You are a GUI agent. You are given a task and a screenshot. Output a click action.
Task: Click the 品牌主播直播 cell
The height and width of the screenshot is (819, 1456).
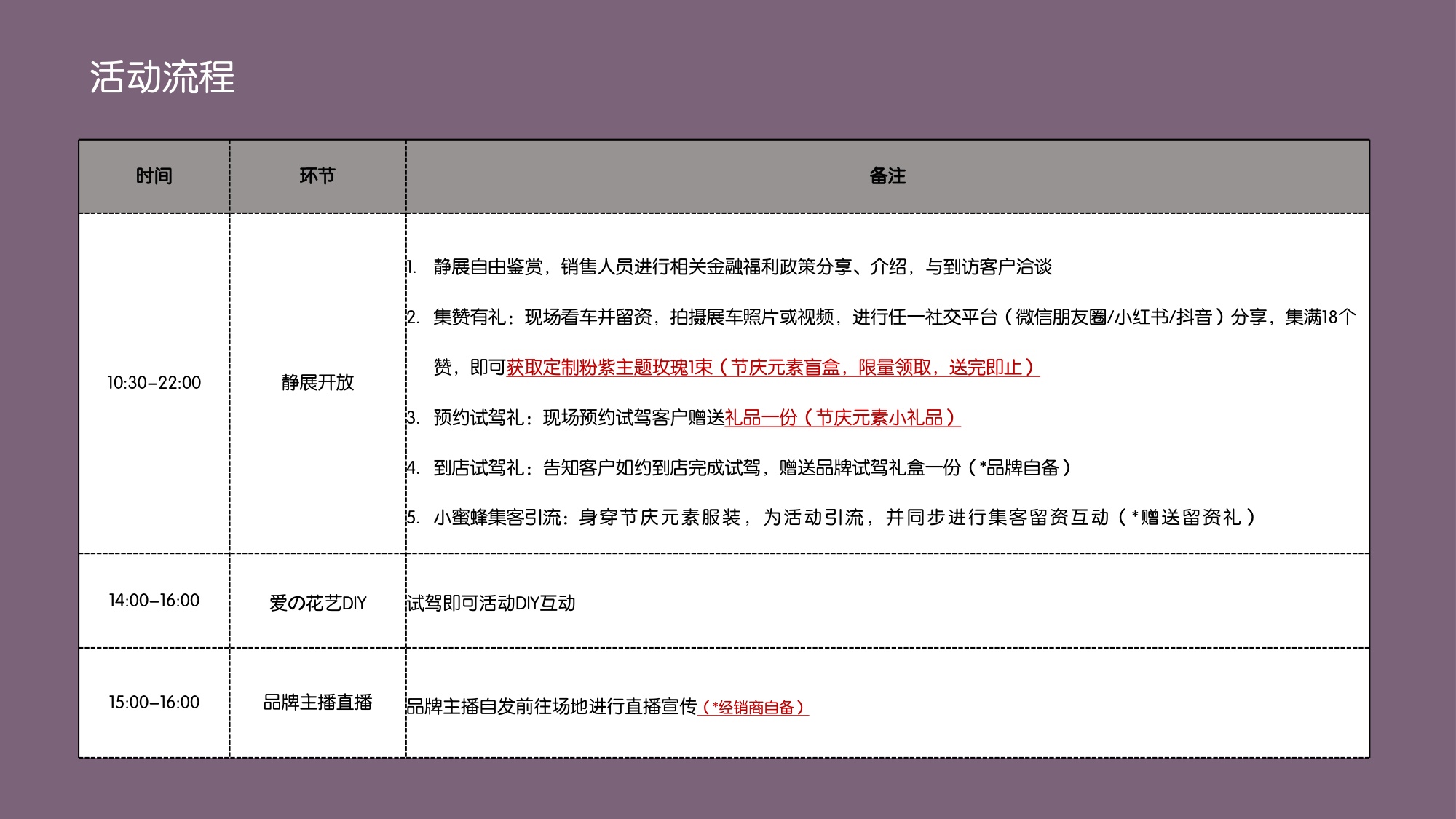318,701
